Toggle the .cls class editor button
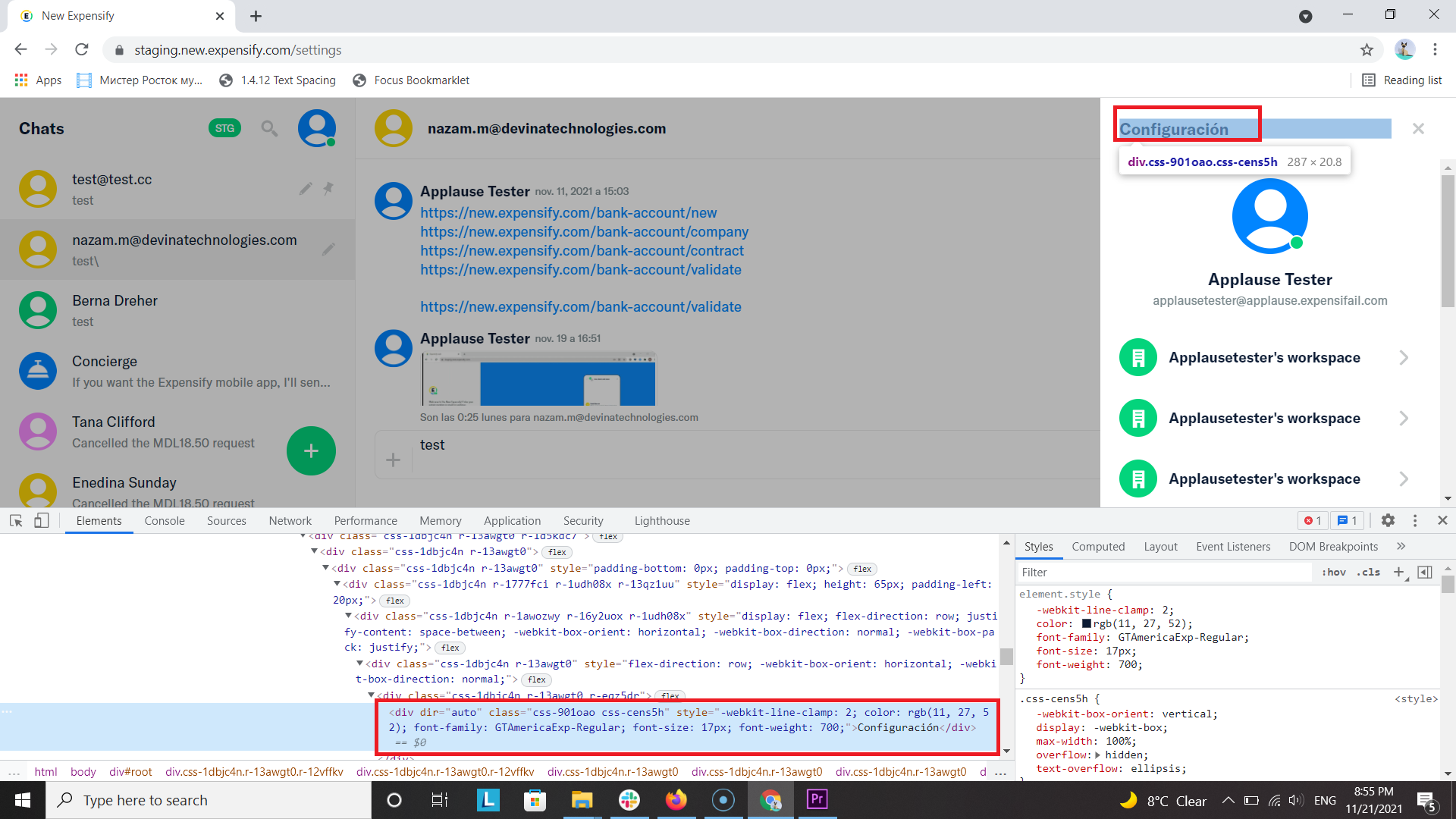The image size is (1456, 819). tap(1369, 572)
